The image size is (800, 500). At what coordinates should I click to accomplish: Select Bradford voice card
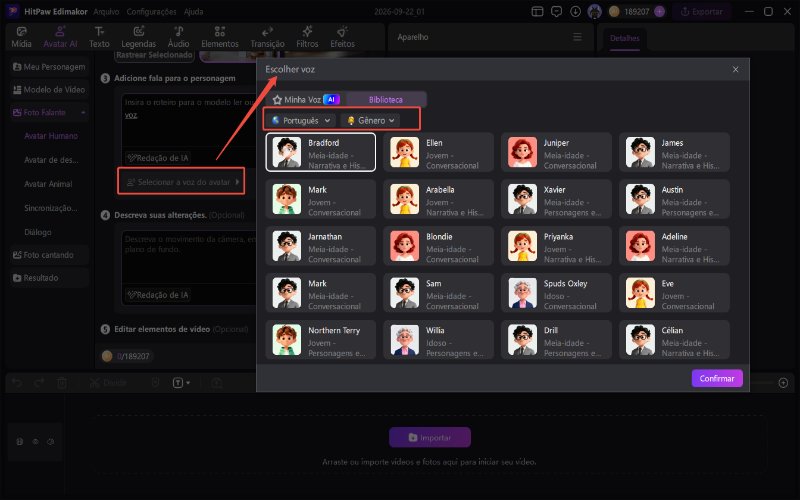pyautogui.click(x=320, y=152)
